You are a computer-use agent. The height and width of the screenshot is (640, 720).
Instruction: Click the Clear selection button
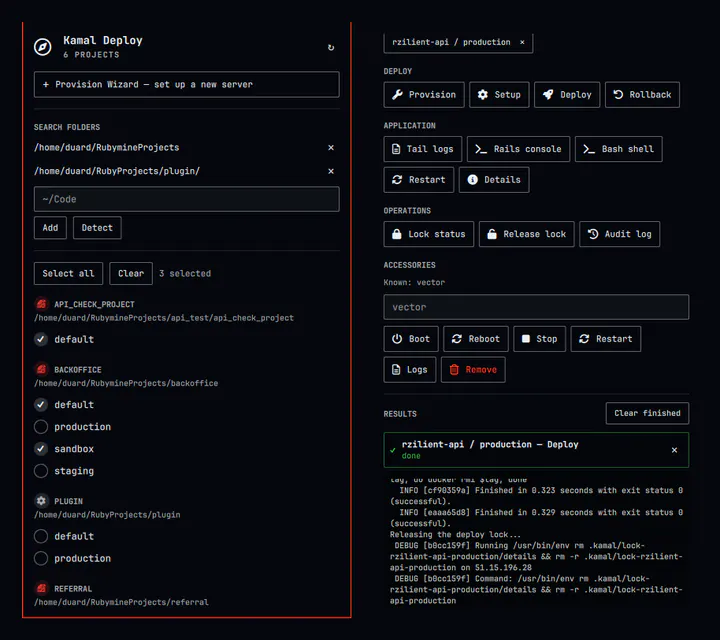pyautogui.click(x=131, y=274)
